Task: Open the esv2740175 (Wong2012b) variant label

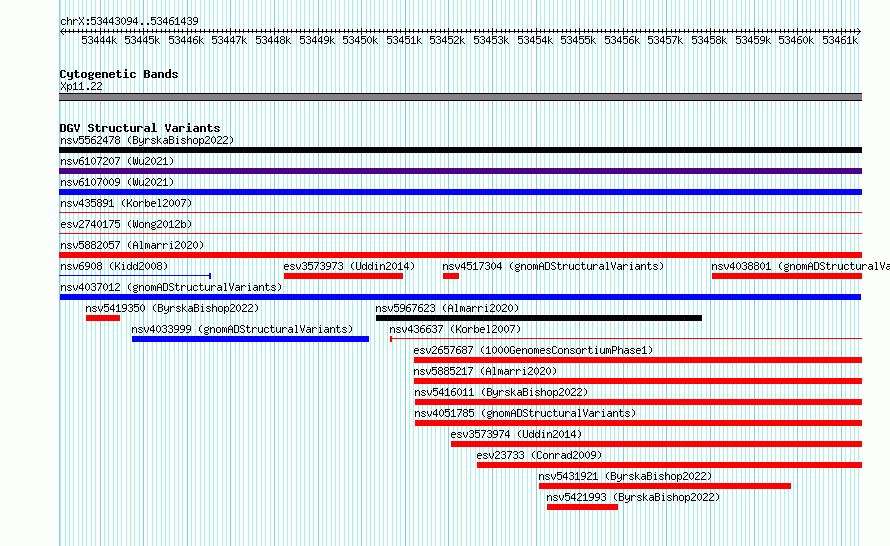Action: pos(126,224)
